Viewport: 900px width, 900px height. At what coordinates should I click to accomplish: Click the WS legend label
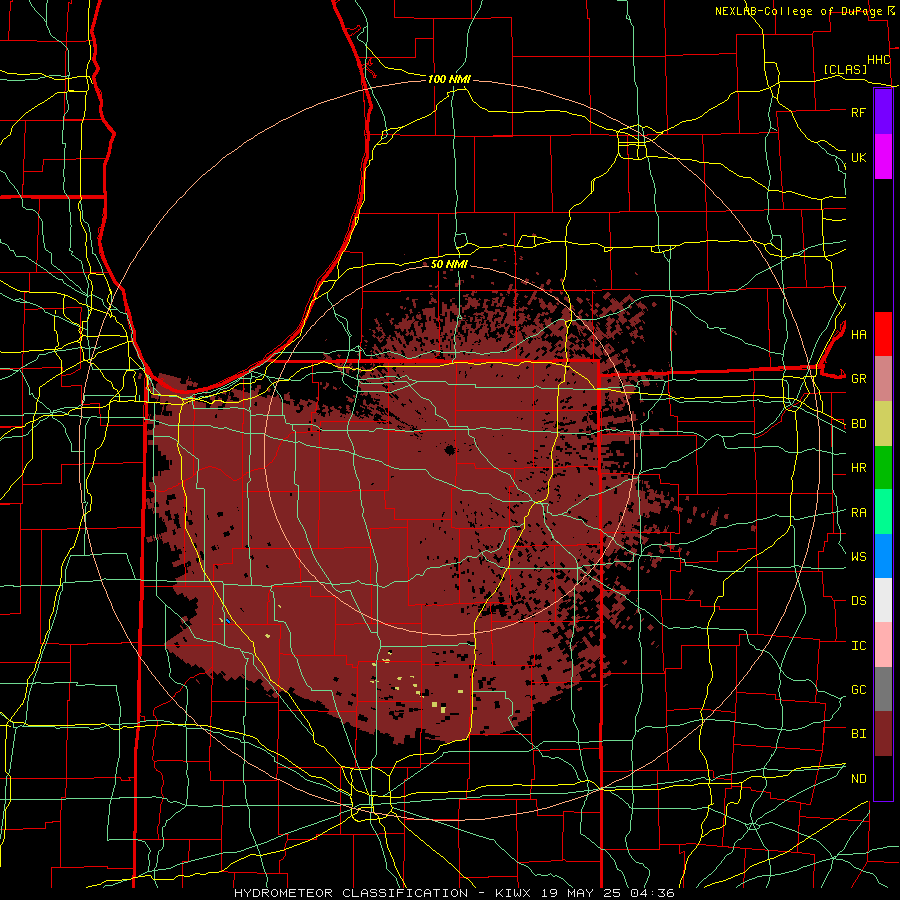coord(859,557)
